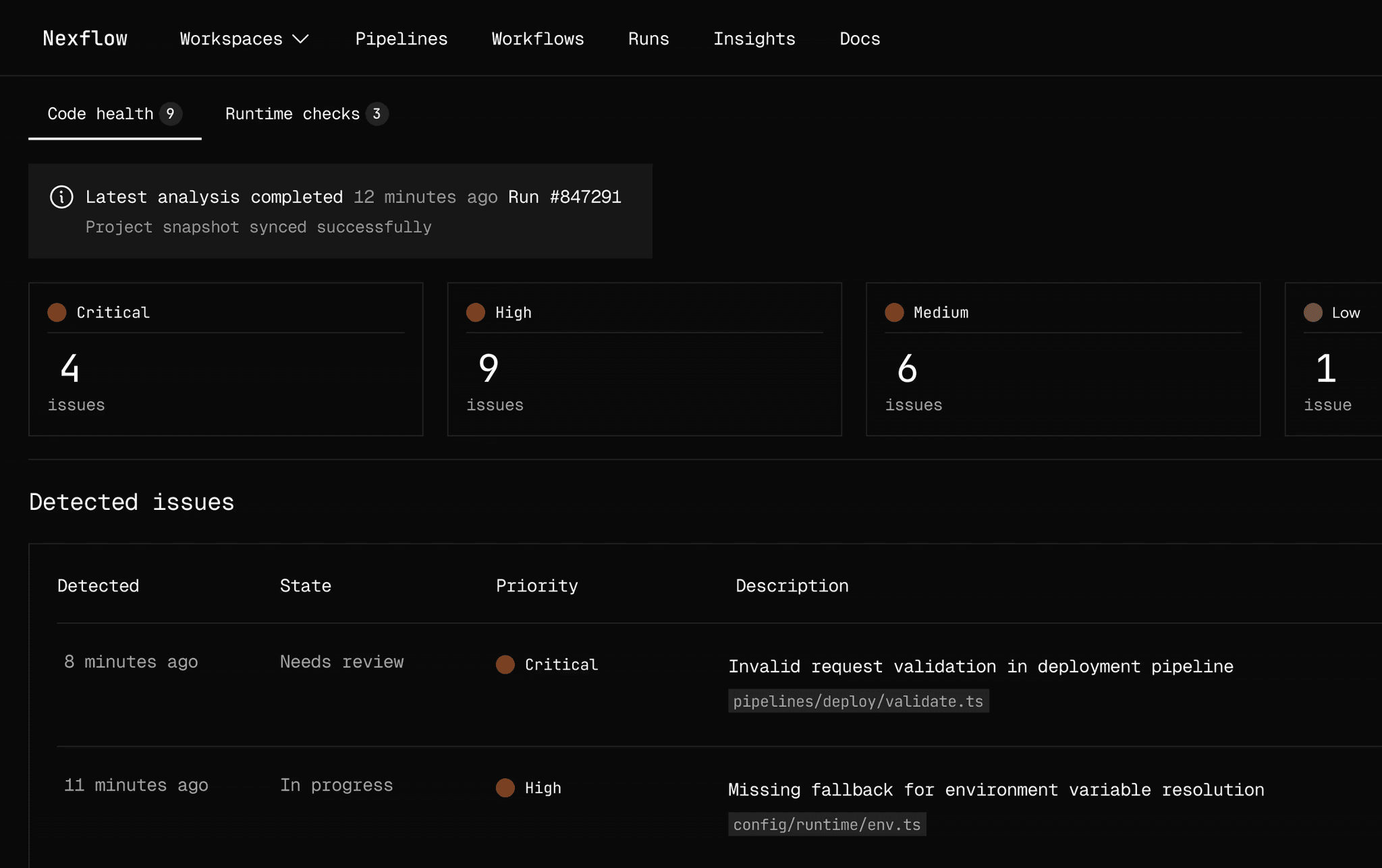Sort by the Priority column header
This screenshot has height=868, width=1382.
coord(536,585)
